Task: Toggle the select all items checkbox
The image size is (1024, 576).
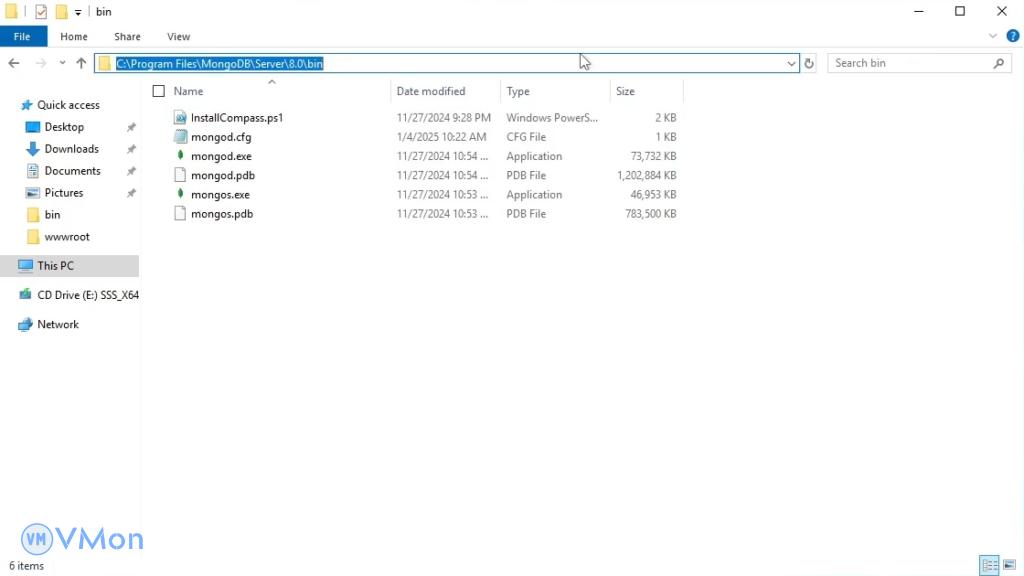Action: pyautogui.click(x=159, y=91)
